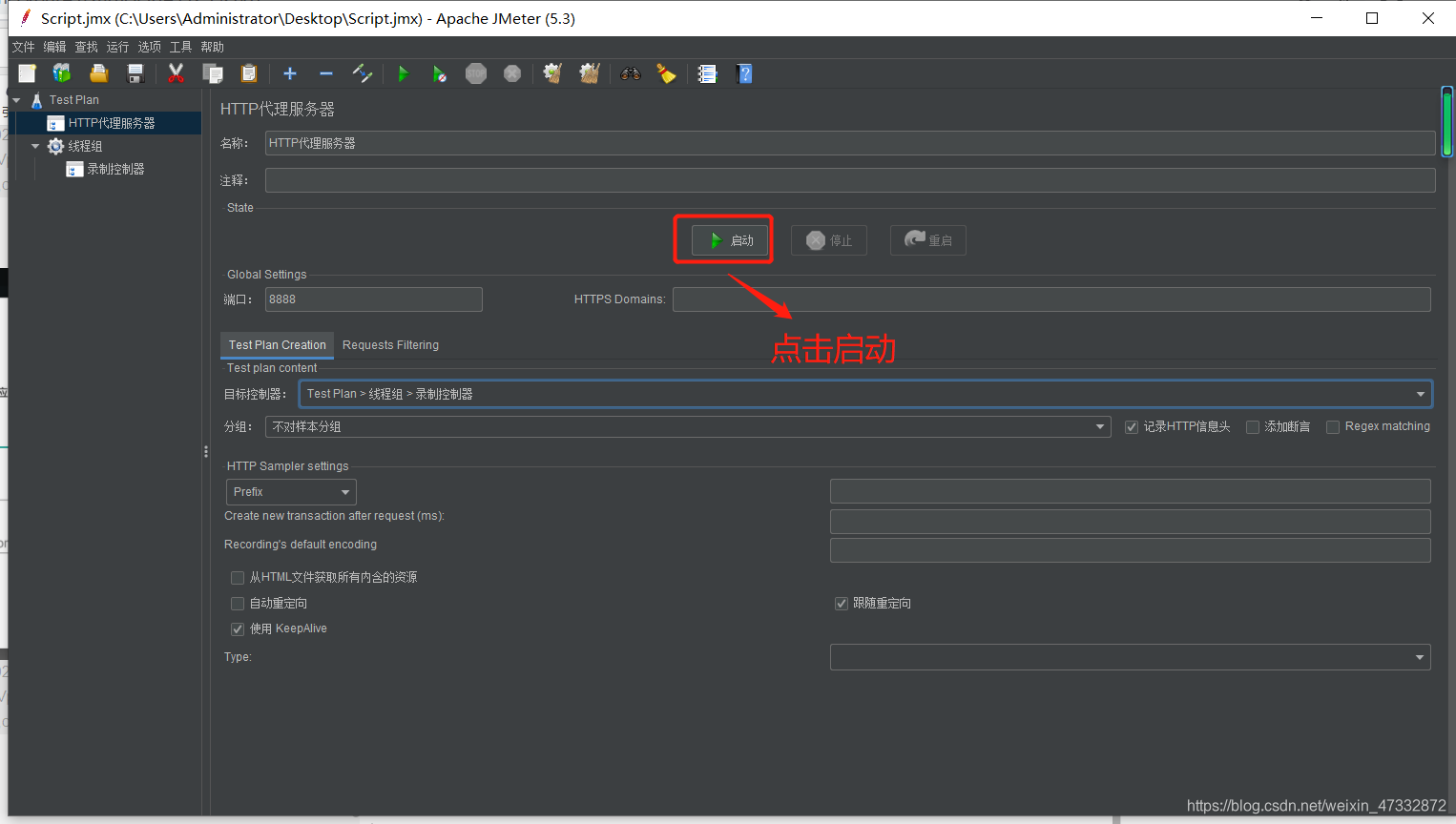Click the green Start run icon

pyautogui.click(x=403, y=73)
